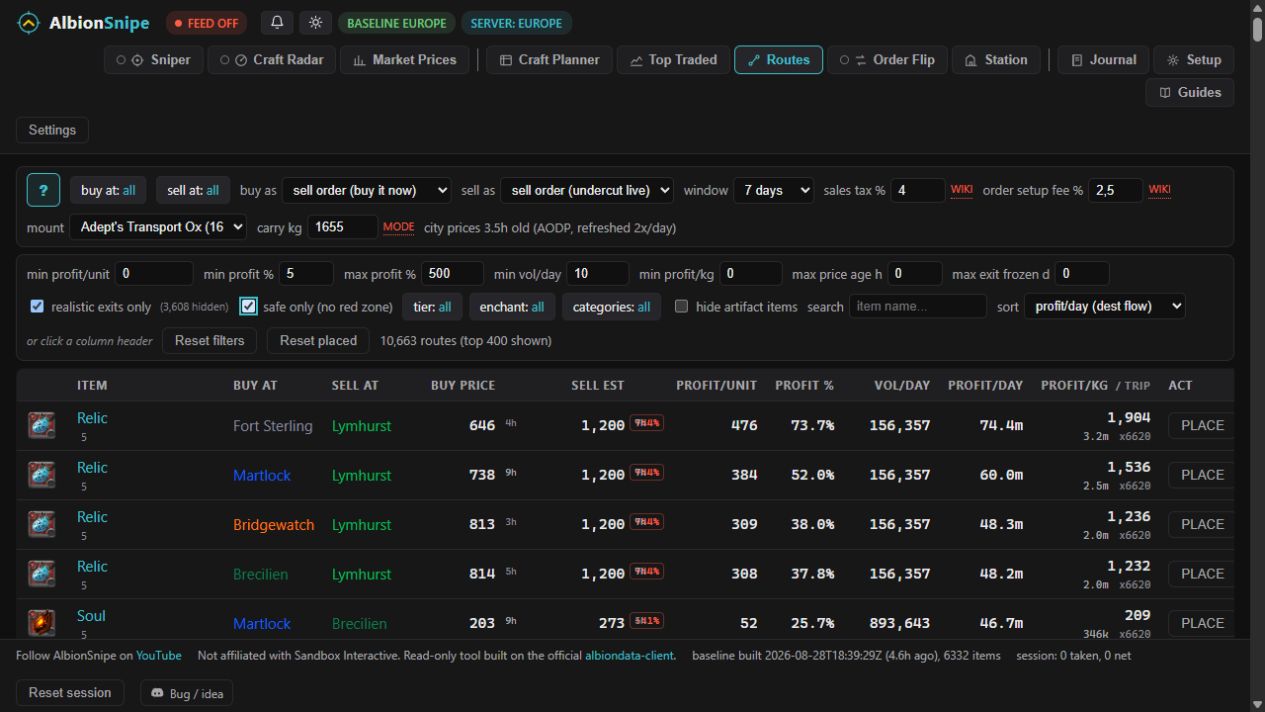Viewport: 1265px width, 712px height.
Task: Switch to Craft Planner tab
Action: click(x=549, y=60)
